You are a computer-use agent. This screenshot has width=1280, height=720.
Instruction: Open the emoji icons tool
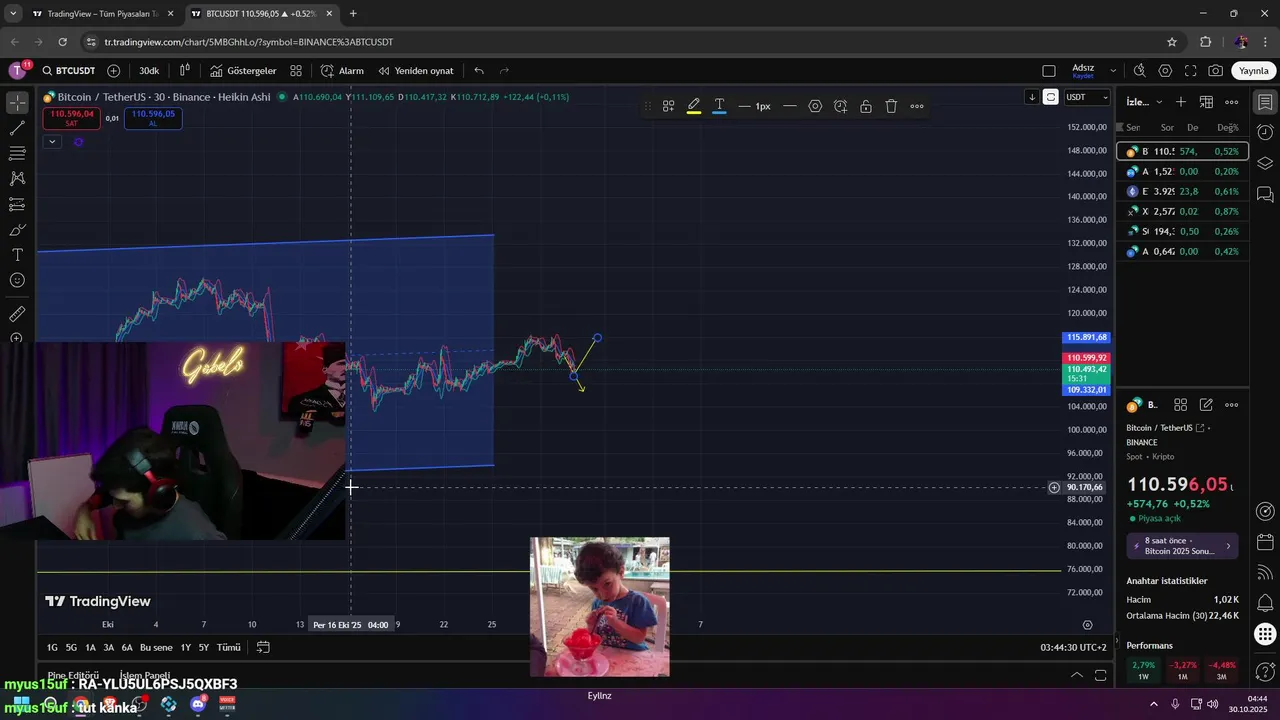pyautogui.click(x=17, y=280)
